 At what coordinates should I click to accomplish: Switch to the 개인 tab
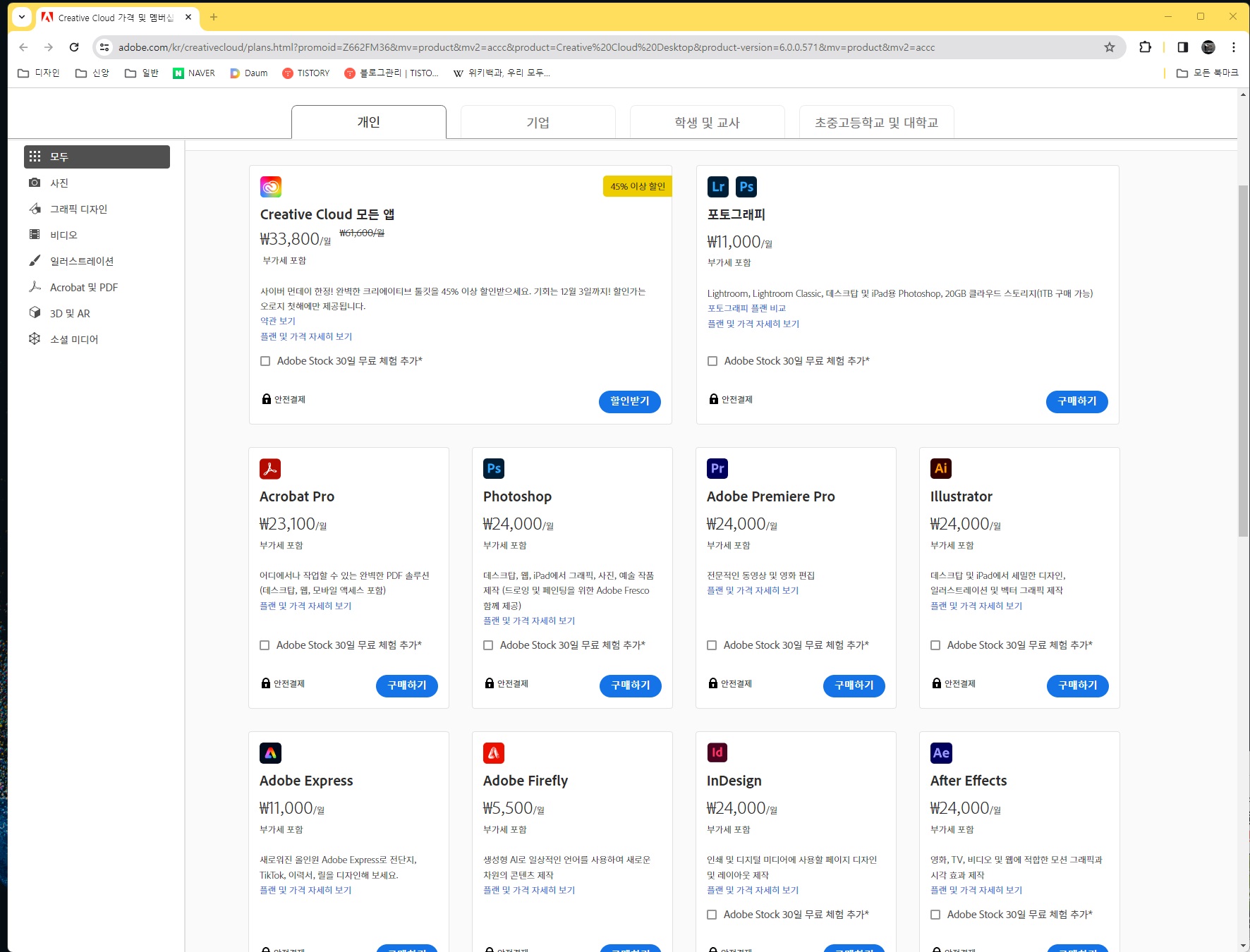(x=369, y=122)
